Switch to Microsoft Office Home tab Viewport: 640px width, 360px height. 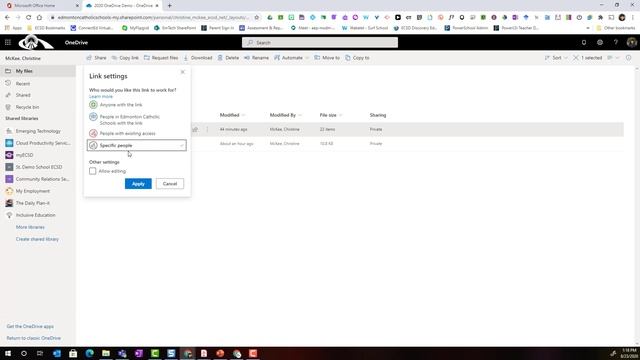click(x=35, y=6)
